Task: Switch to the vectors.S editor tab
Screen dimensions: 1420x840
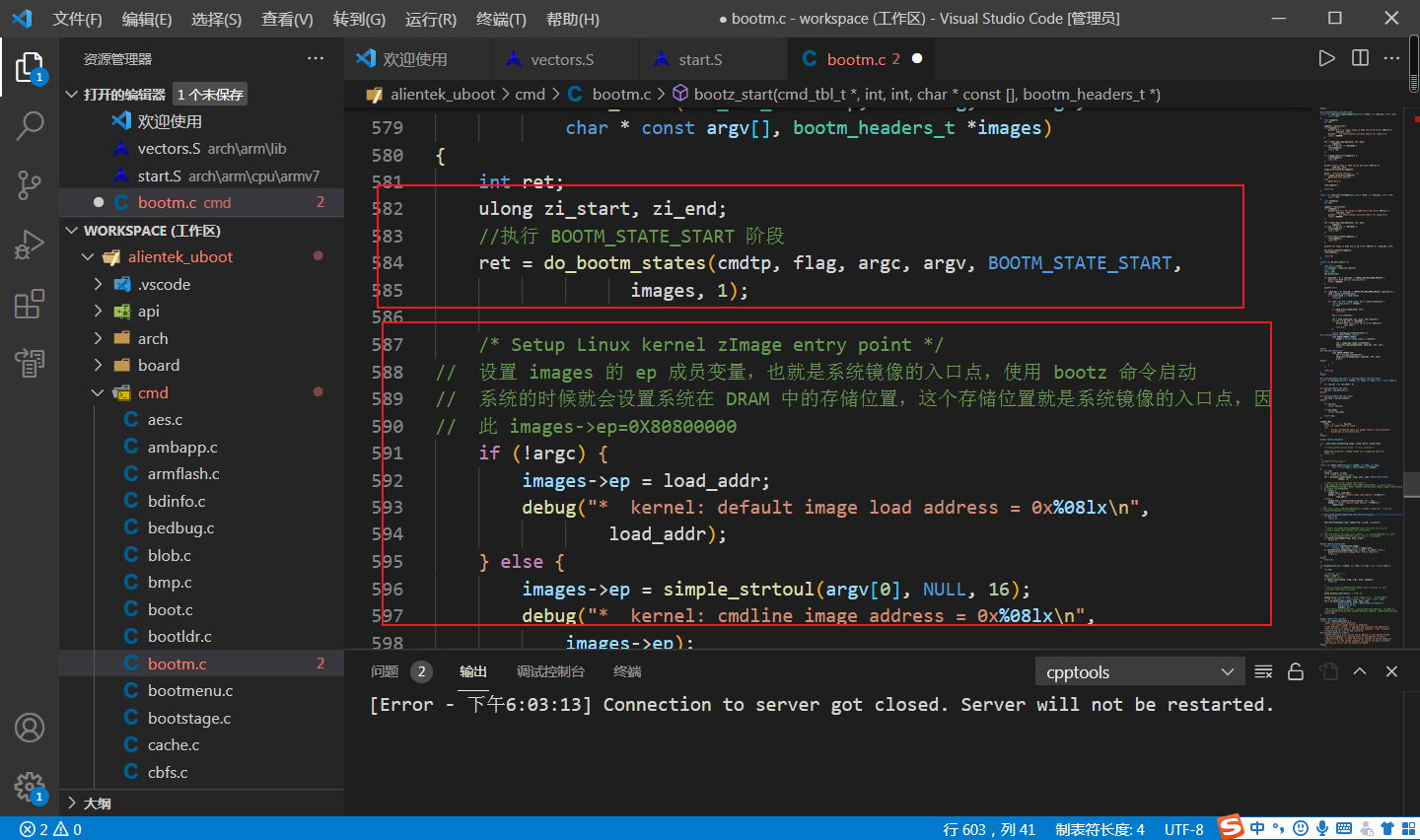Action: pyautogui.click(x=565, y=59)
